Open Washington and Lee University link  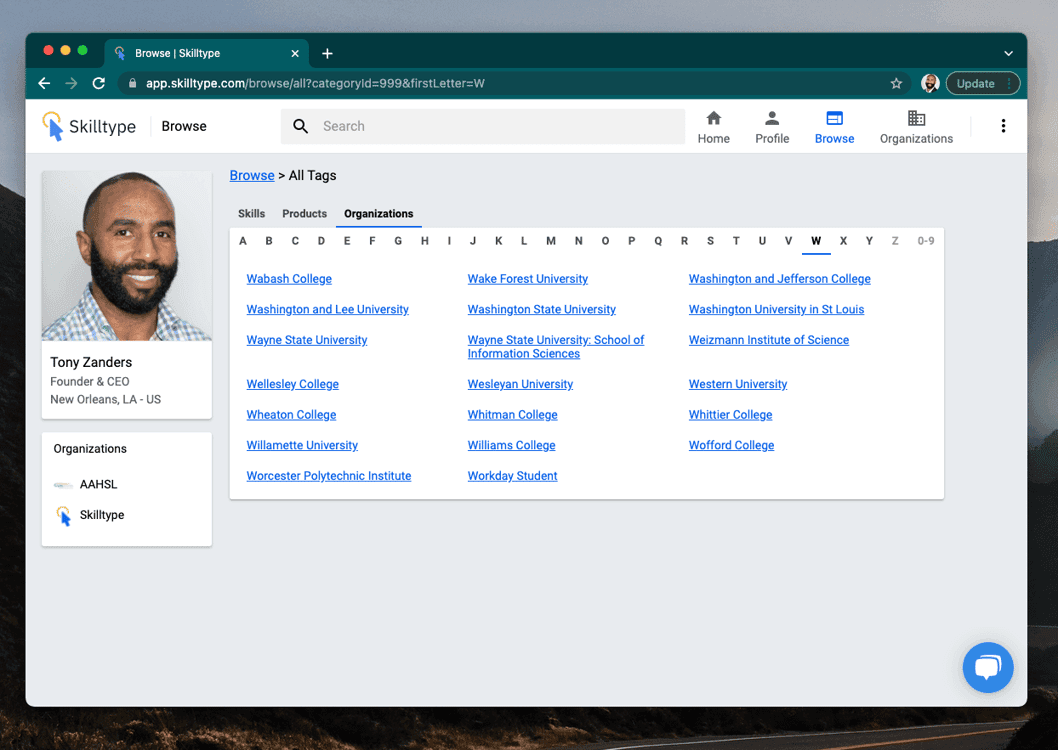click(327, 309)
